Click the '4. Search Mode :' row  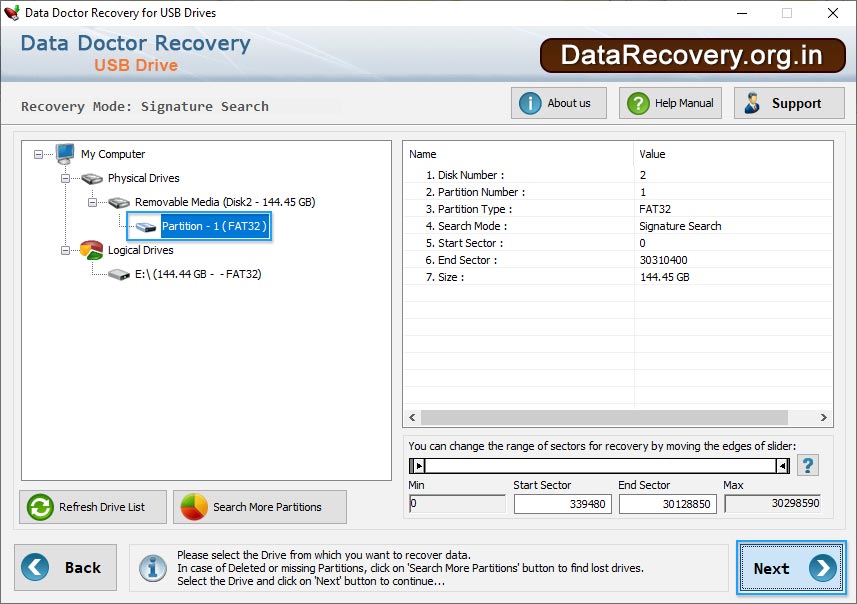pos(618,226)
